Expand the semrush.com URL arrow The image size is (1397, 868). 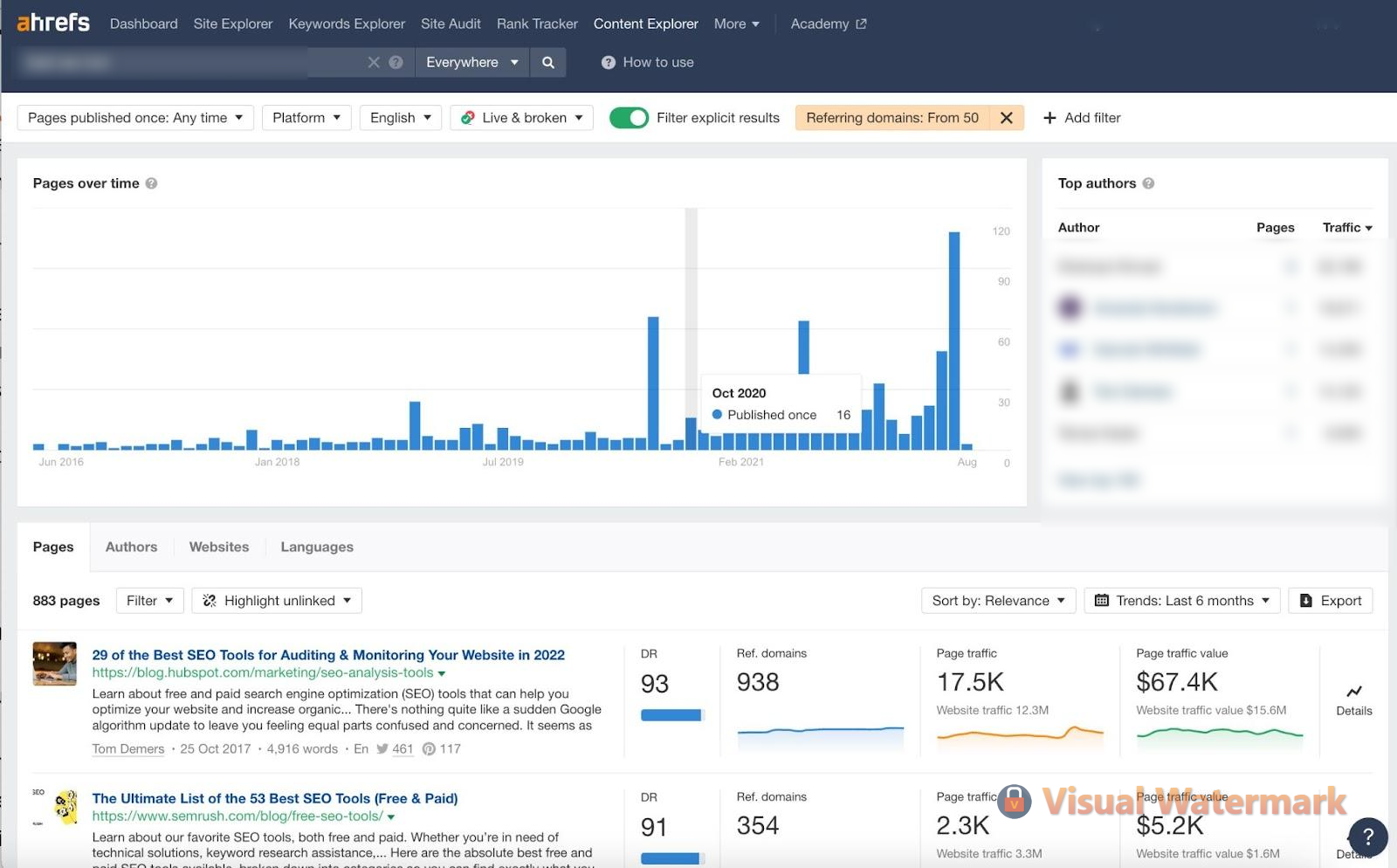[391, 816]
